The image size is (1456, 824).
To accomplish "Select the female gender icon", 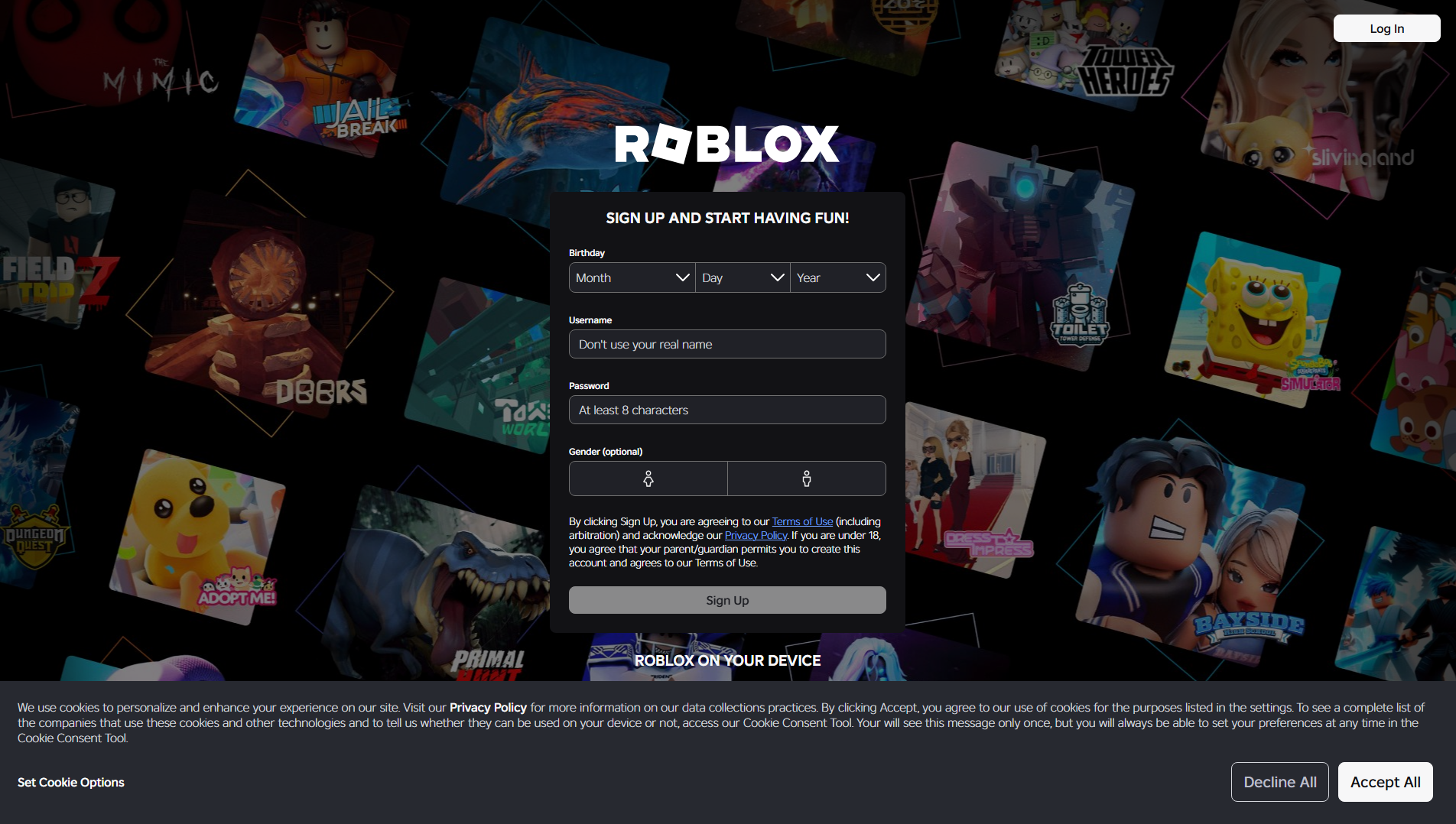I will [x=648, y=479].
